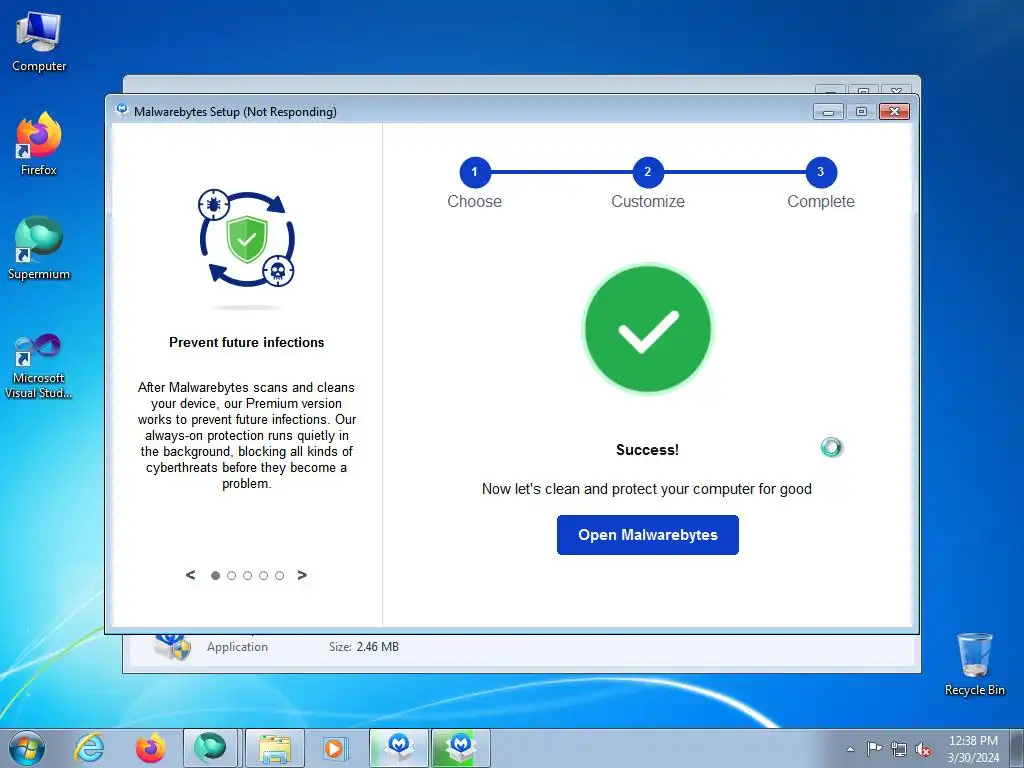
Task: Select the first carousel dot
Action: click(x=215, y=575)
